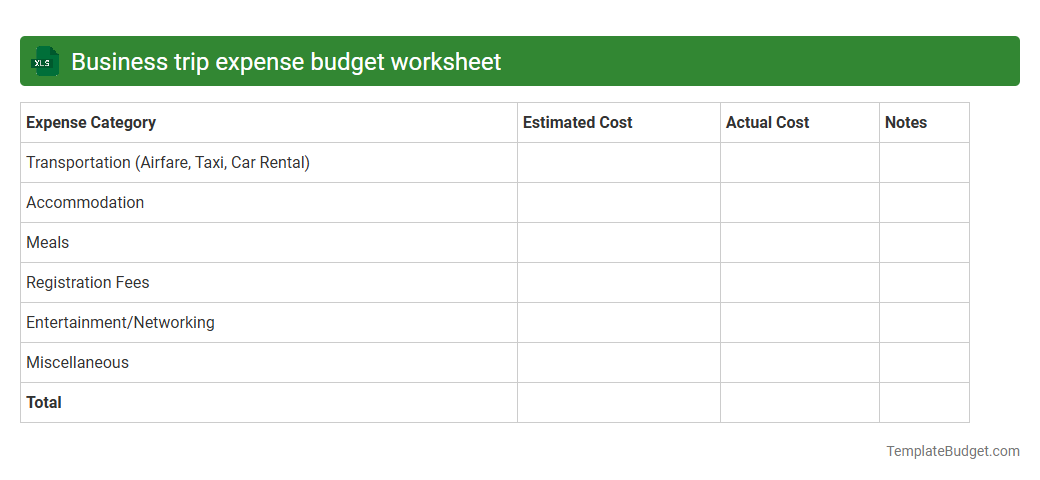Image resolution: width=1040 pixels, height=480 pixels.
Task: Click Actual Cost cell for Meals
Action: [x=800, y=243]
